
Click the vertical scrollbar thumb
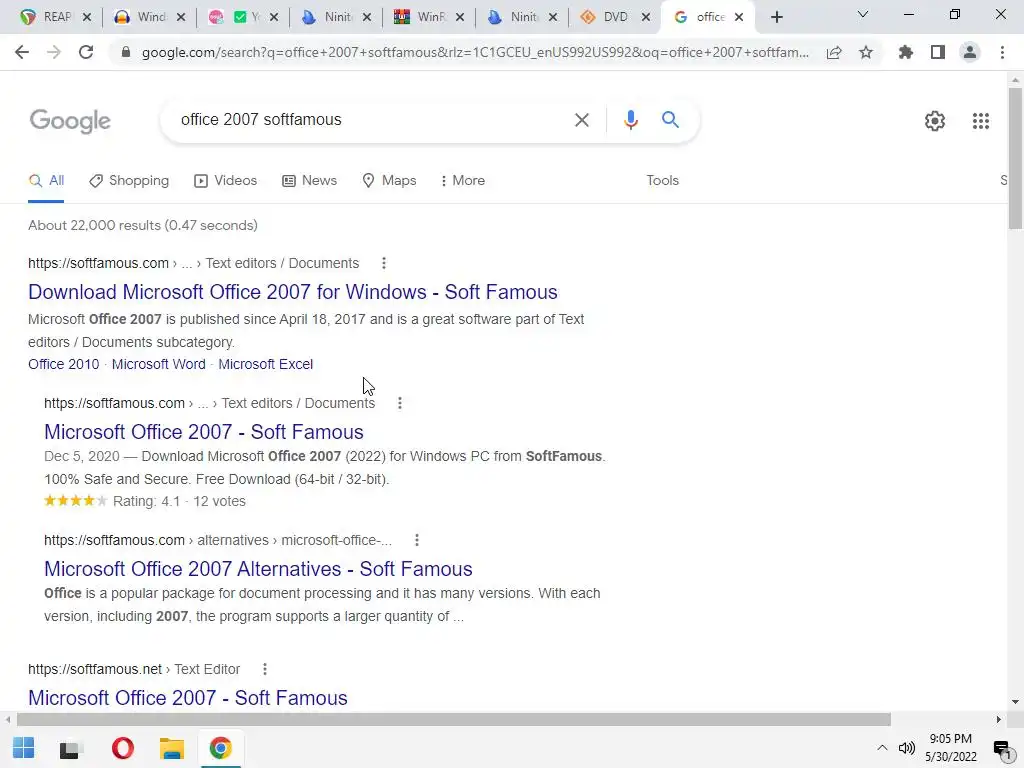[1015, 158]
